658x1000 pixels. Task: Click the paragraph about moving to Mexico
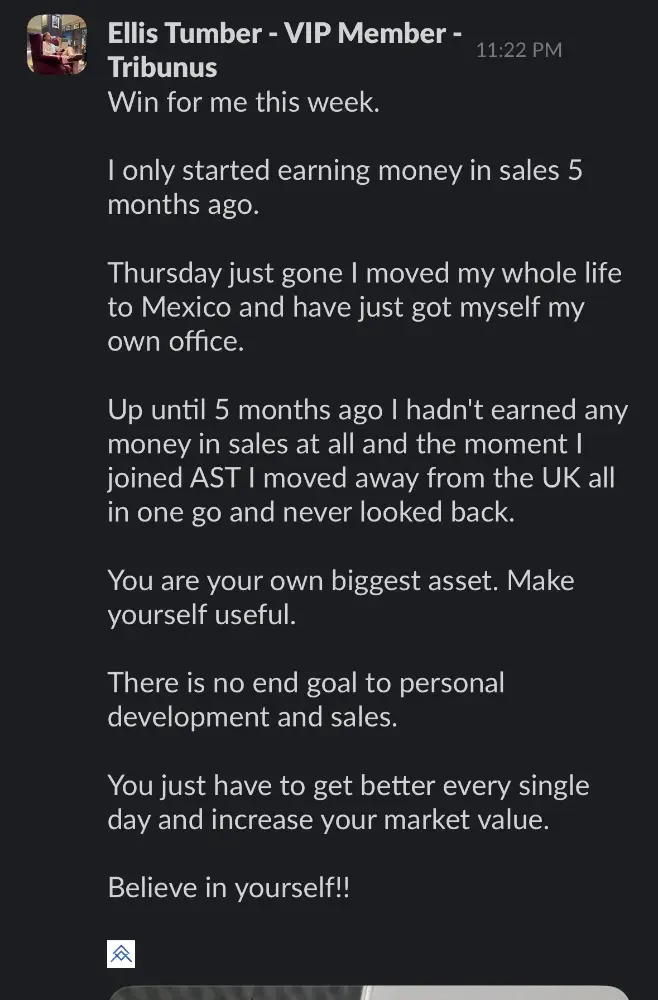click(364, 306)
